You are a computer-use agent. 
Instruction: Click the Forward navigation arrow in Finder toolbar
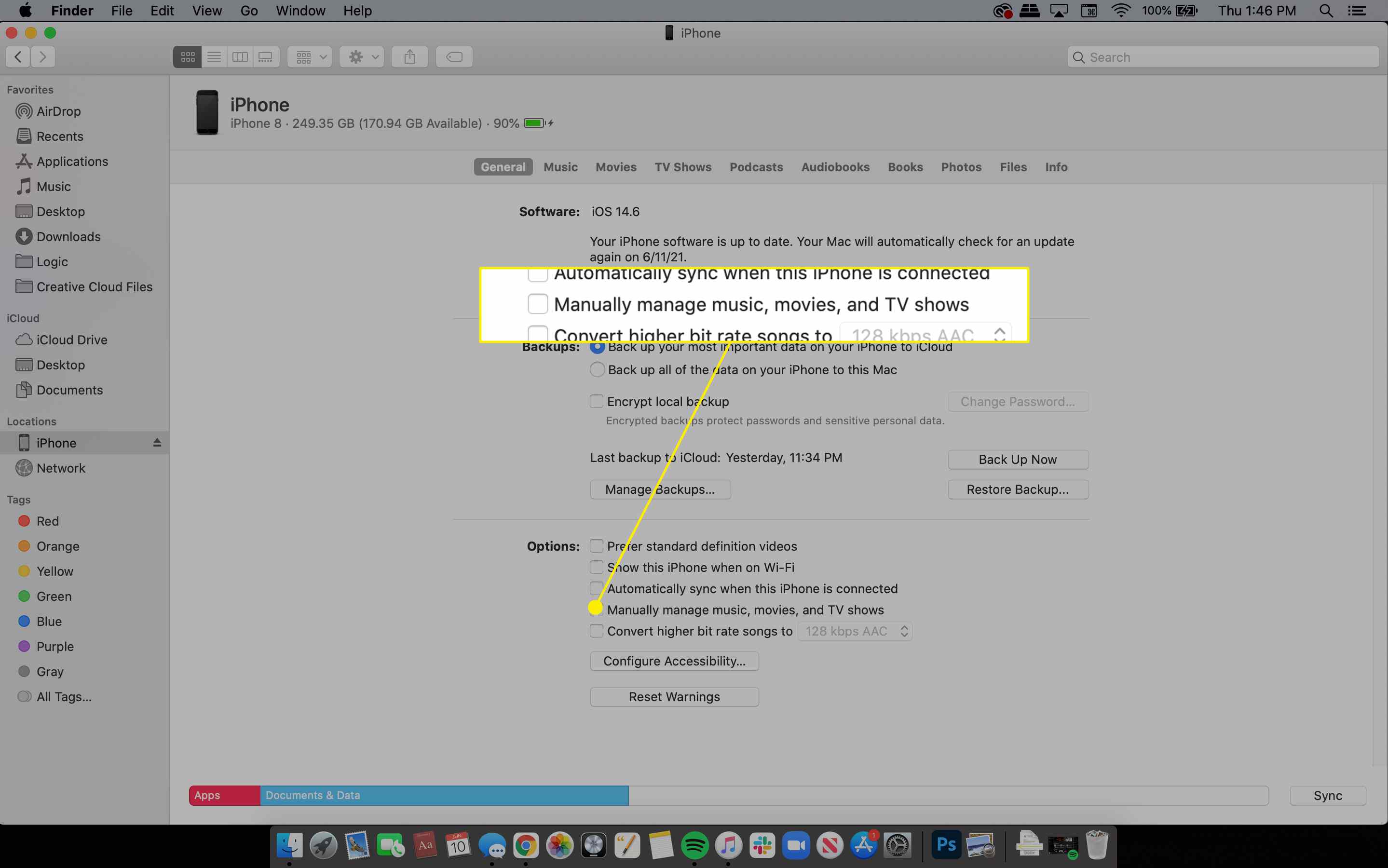[x=42, y=57]
